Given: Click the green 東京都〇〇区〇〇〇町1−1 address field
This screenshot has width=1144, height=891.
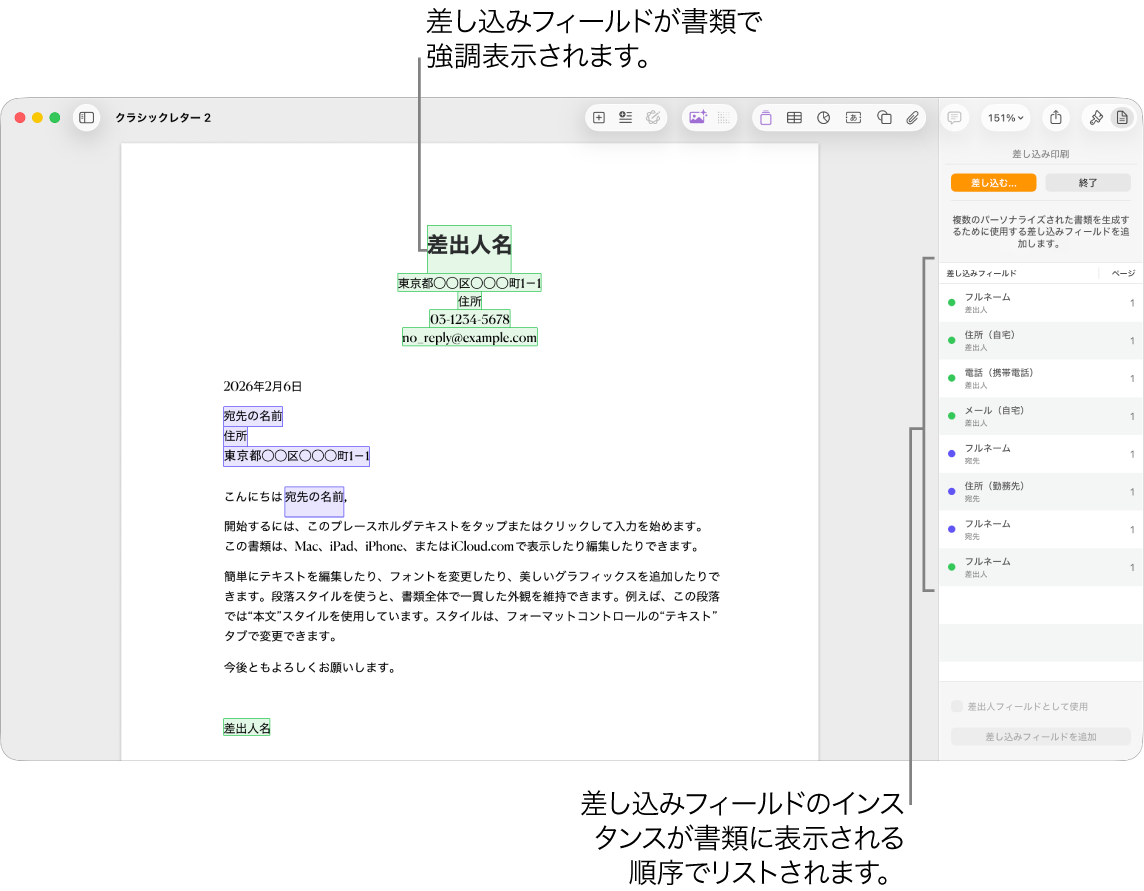Looking at the screenshot, I should pyautogui.click(x=469, y=283).
